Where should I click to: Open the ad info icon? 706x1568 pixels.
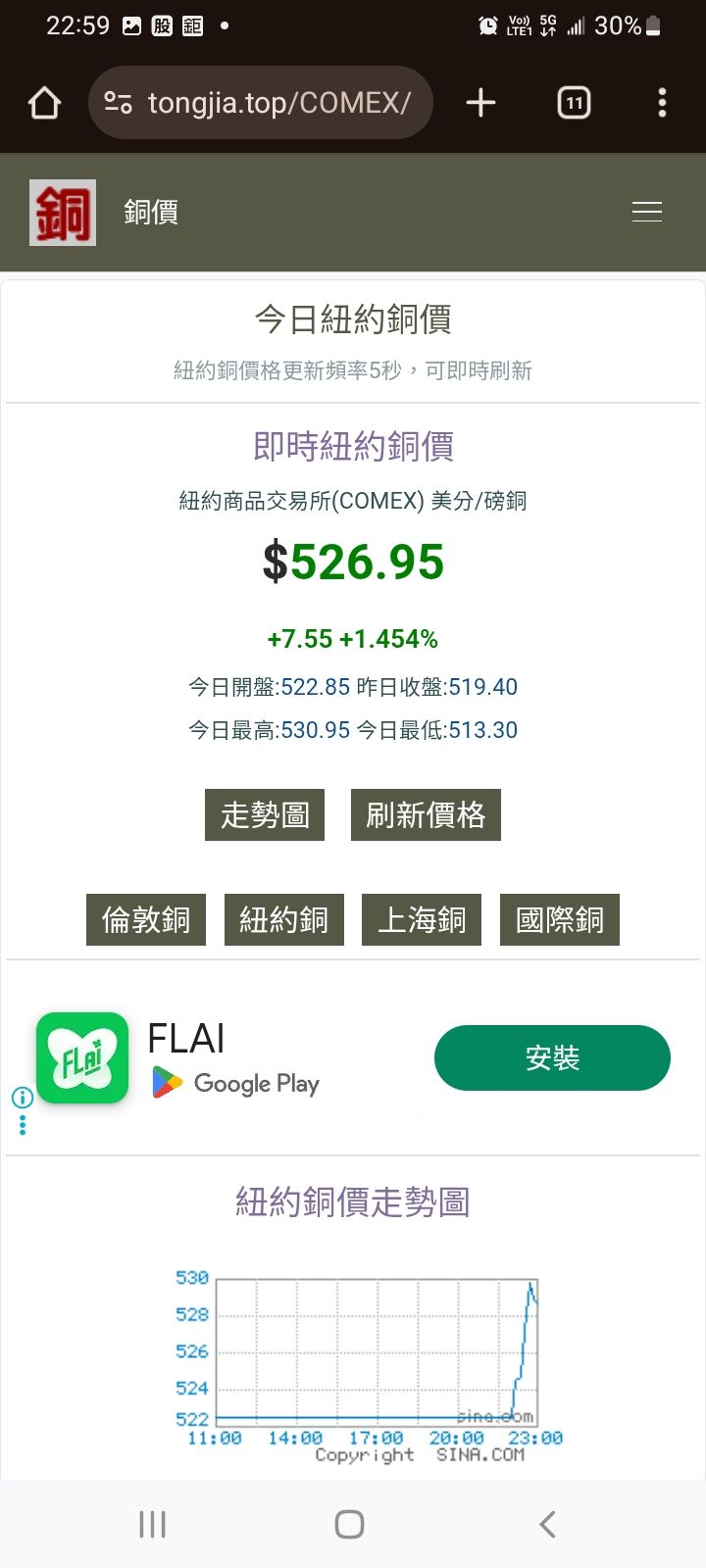pos(22,1097)
